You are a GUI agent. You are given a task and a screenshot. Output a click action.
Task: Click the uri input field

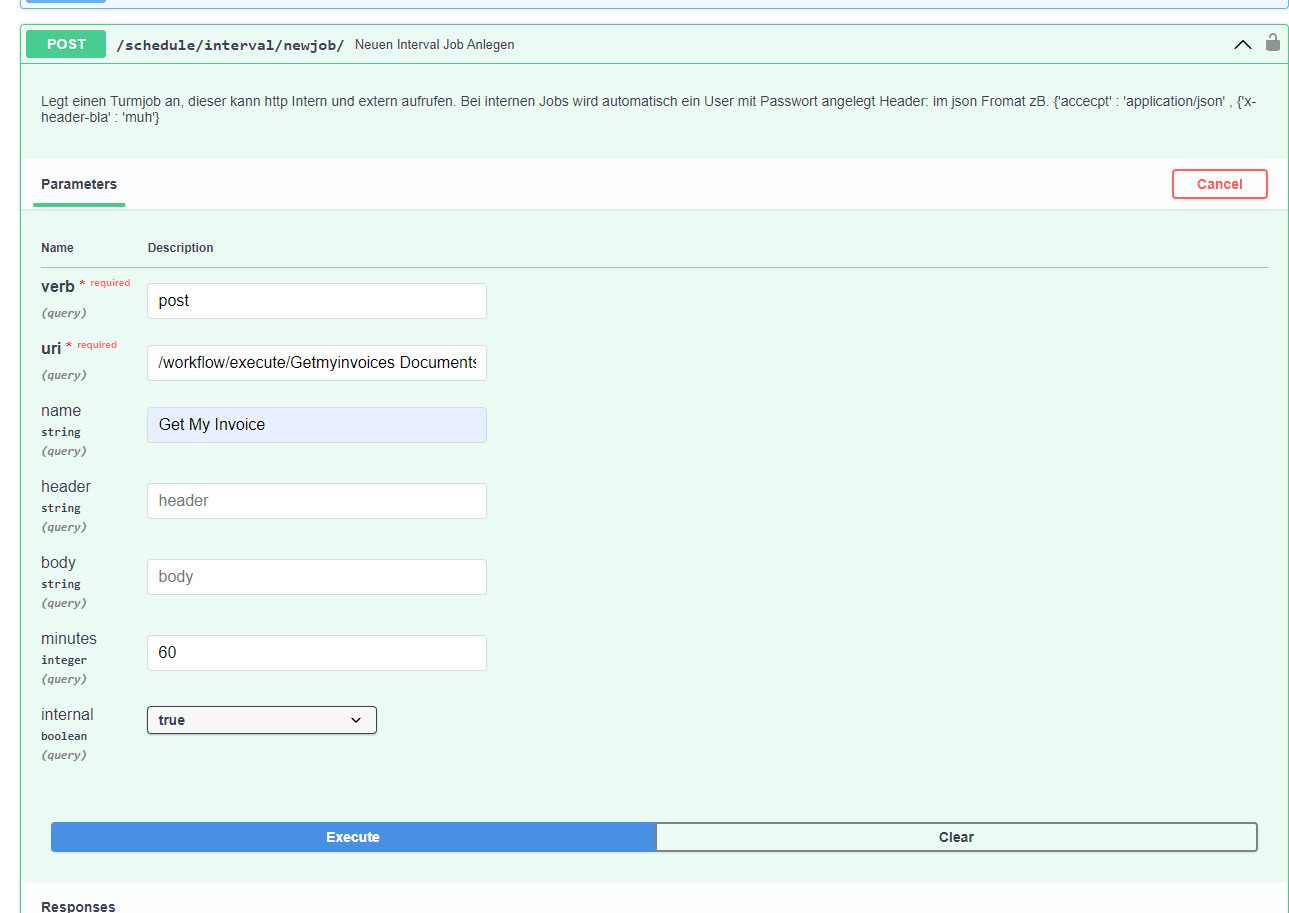tap(317, 363)
